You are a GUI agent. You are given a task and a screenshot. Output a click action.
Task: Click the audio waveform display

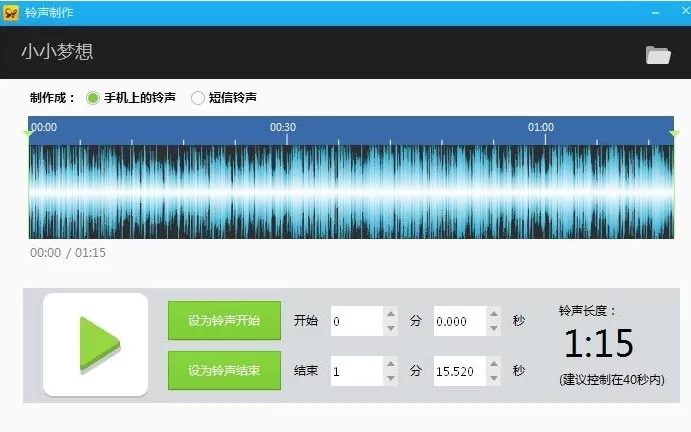[351, 192]
